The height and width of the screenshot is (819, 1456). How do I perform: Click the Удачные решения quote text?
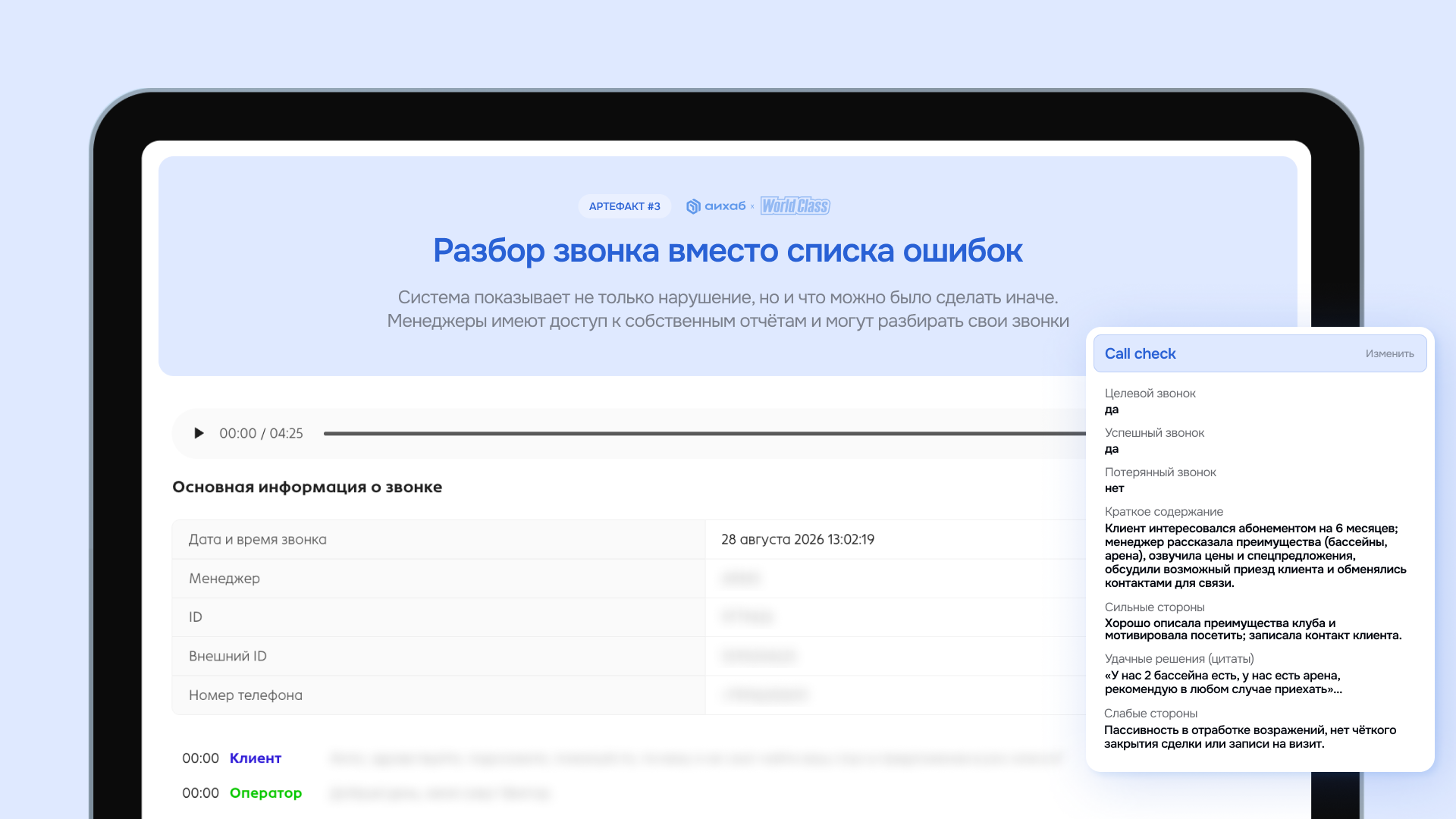1223,682
